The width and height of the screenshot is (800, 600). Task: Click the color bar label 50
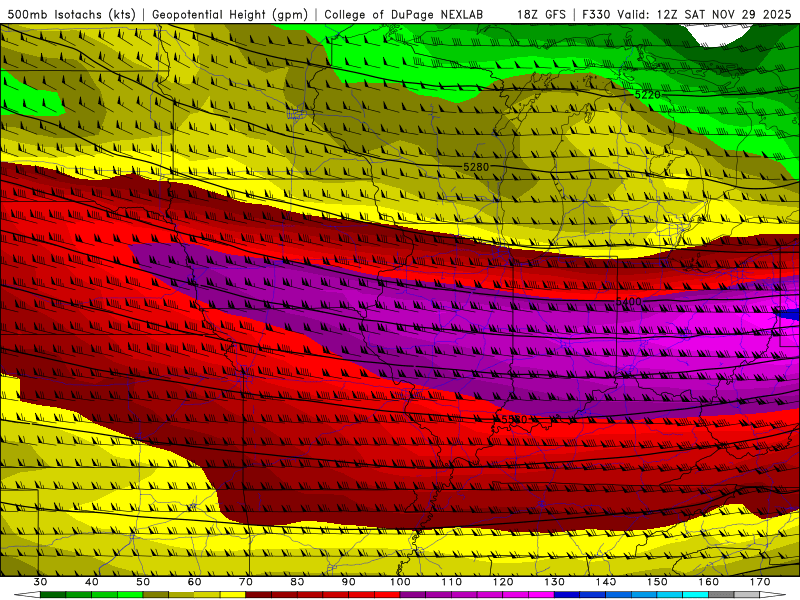pos(143,582)
